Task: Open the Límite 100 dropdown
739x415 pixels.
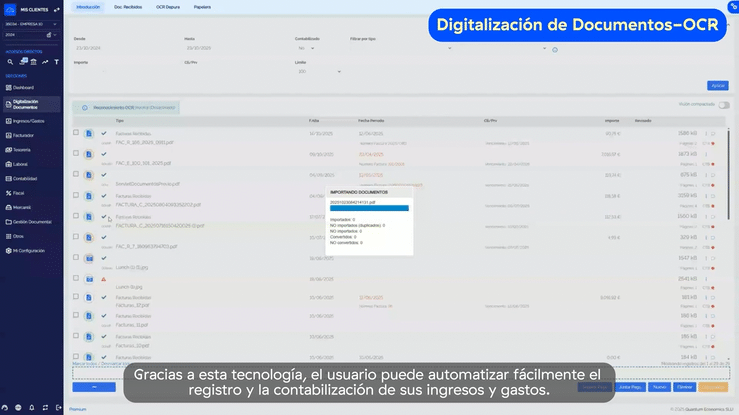Action: (x=319, y=72)
